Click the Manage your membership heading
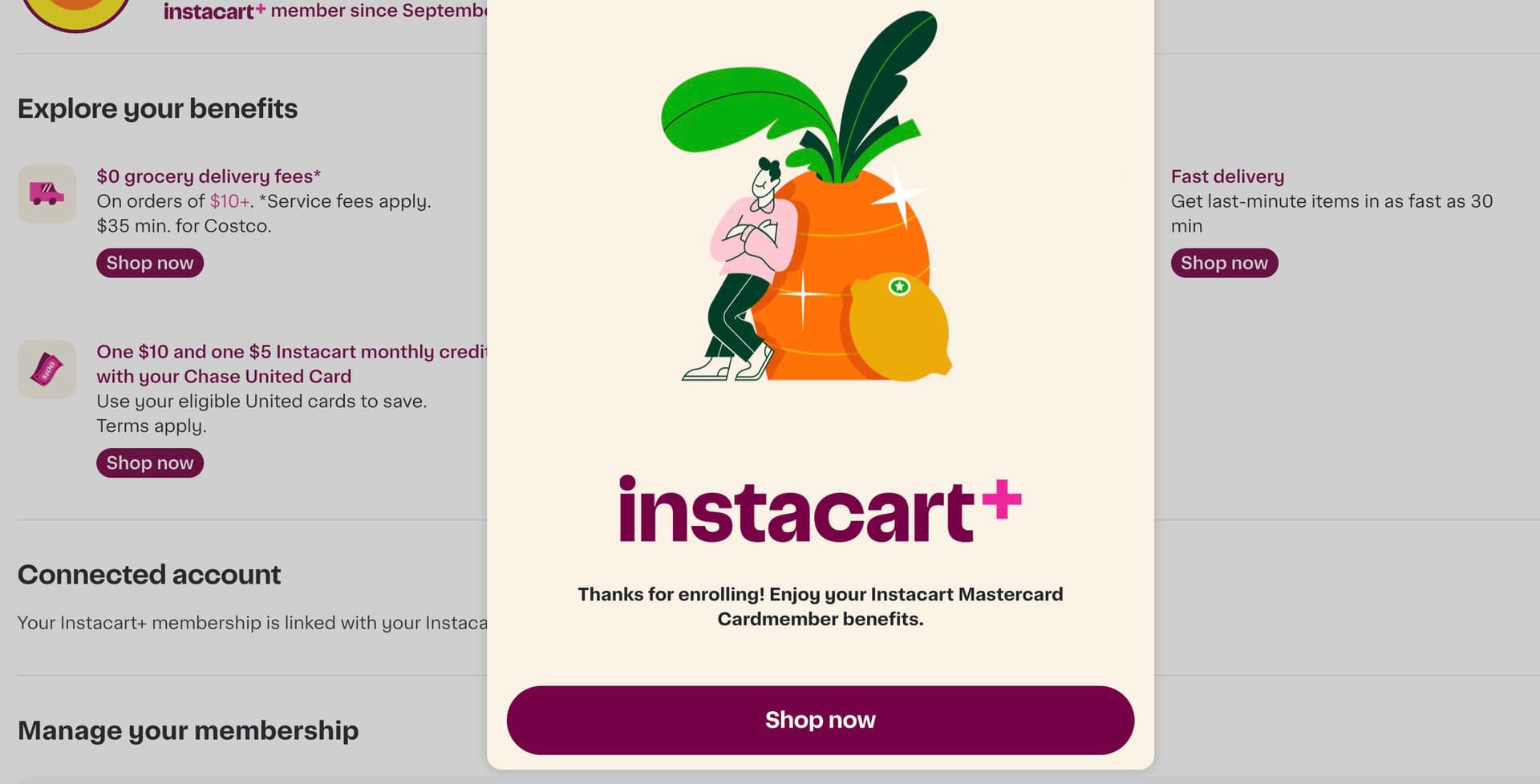Viewport: 1540px width, 784px height. (188, 730)
